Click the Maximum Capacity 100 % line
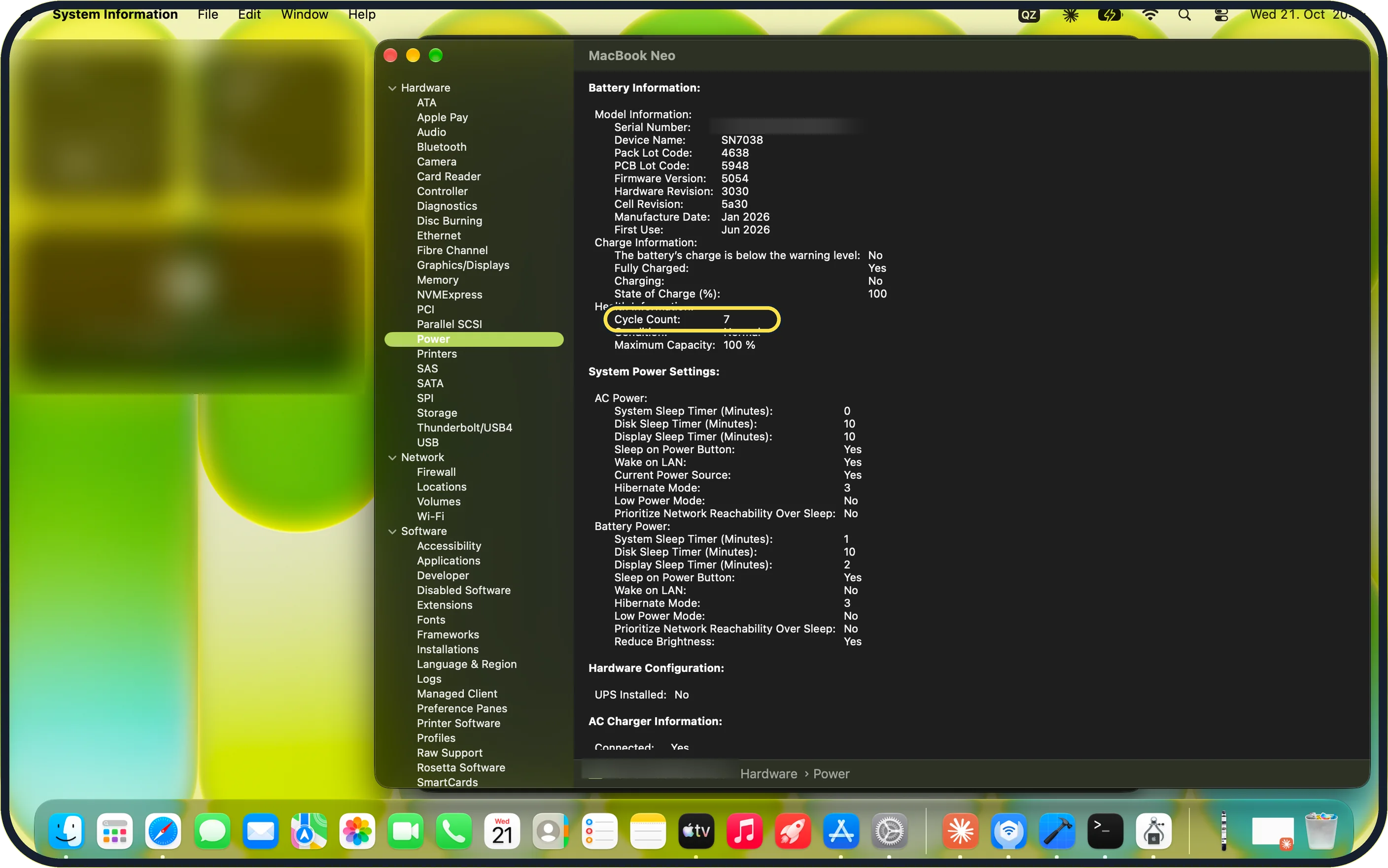 point(685,345)
